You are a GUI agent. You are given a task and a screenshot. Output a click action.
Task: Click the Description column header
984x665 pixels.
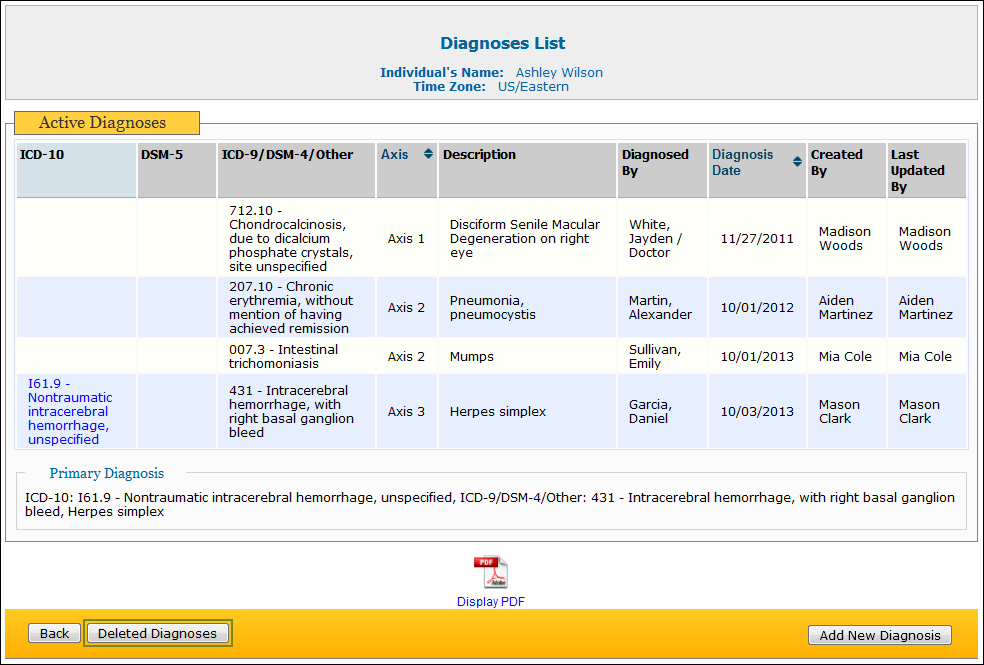tap(527, 171)
